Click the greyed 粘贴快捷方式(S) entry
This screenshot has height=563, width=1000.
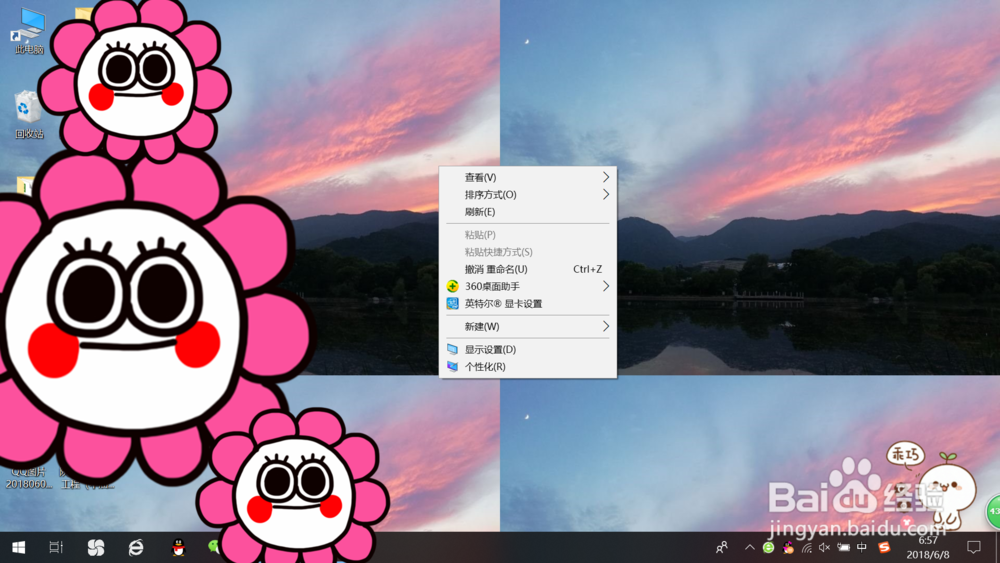point(528,252)
